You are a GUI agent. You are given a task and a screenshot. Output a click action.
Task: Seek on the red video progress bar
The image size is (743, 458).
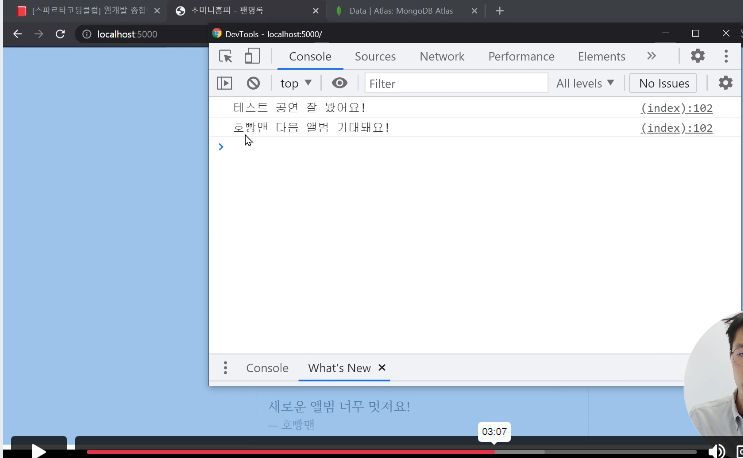click(290, 452)
